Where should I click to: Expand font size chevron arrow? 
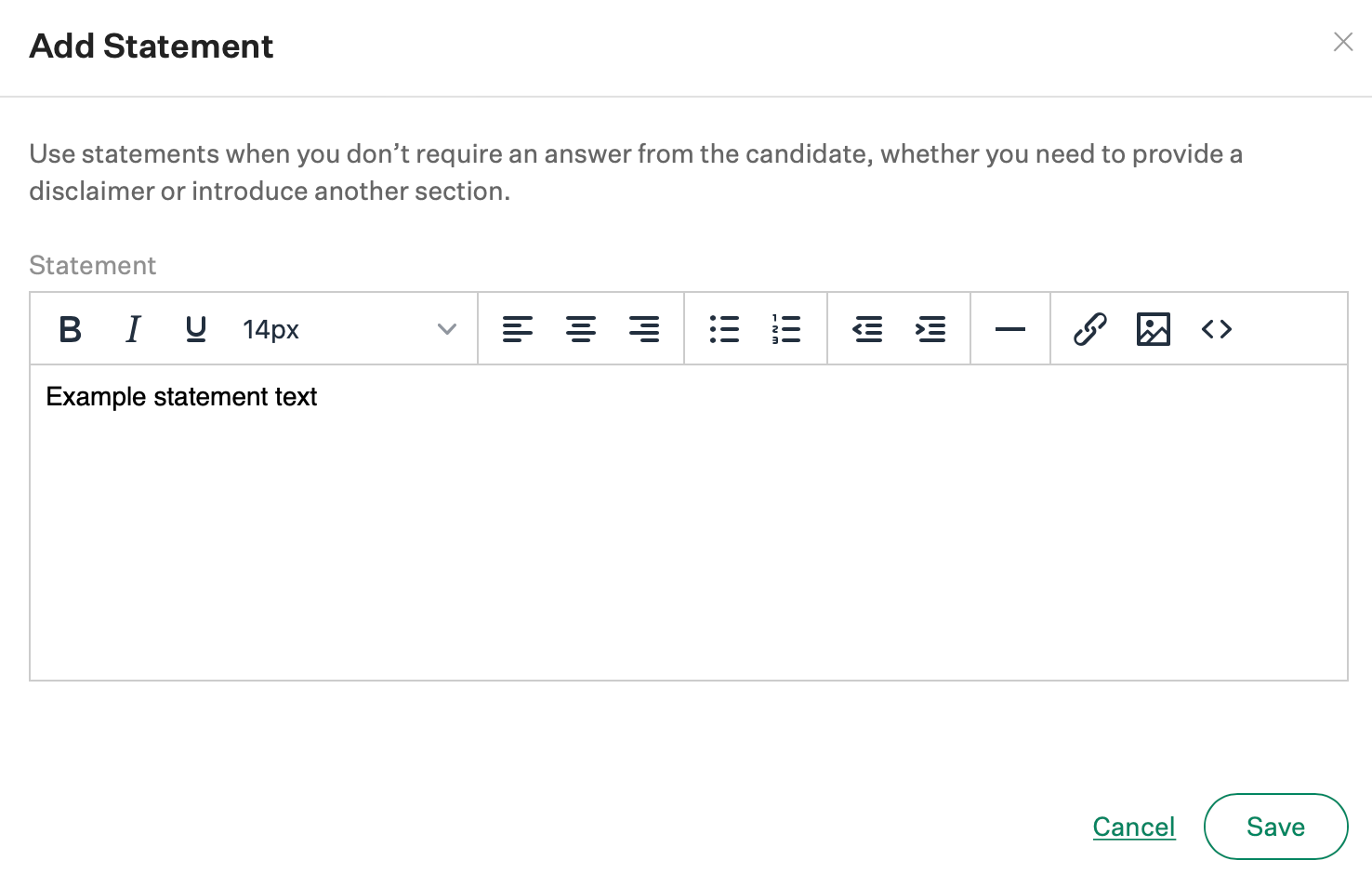tap(447, 329)
